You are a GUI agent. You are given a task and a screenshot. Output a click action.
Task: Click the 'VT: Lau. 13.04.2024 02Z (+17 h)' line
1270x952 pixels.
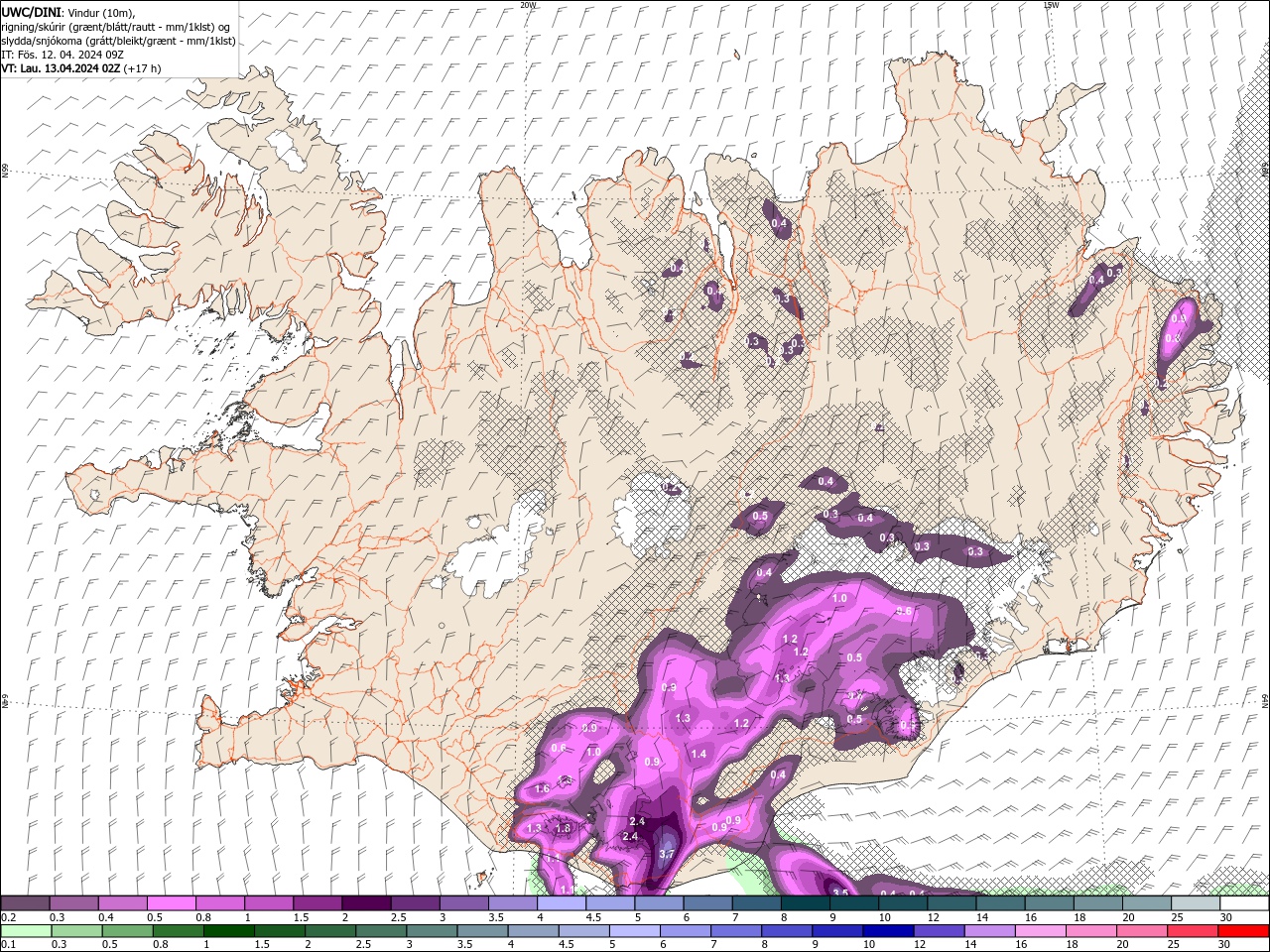tap(80, 68)
